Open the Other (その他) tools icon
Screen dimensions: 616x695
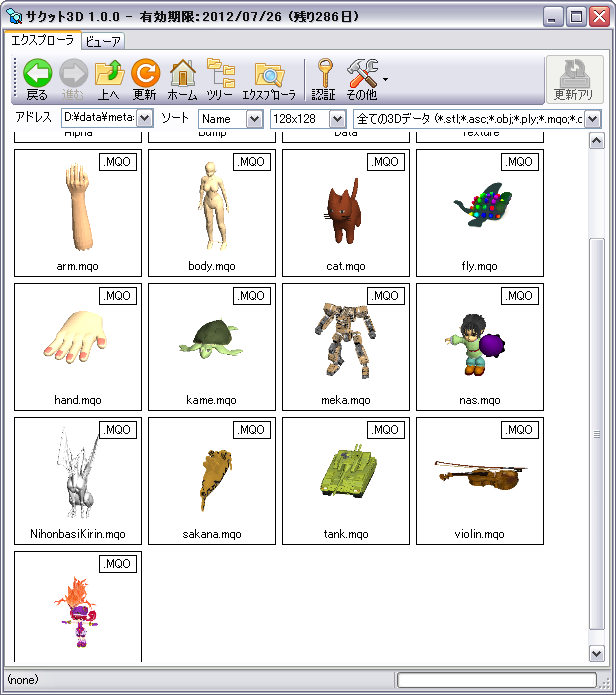(x=363, y=73)
